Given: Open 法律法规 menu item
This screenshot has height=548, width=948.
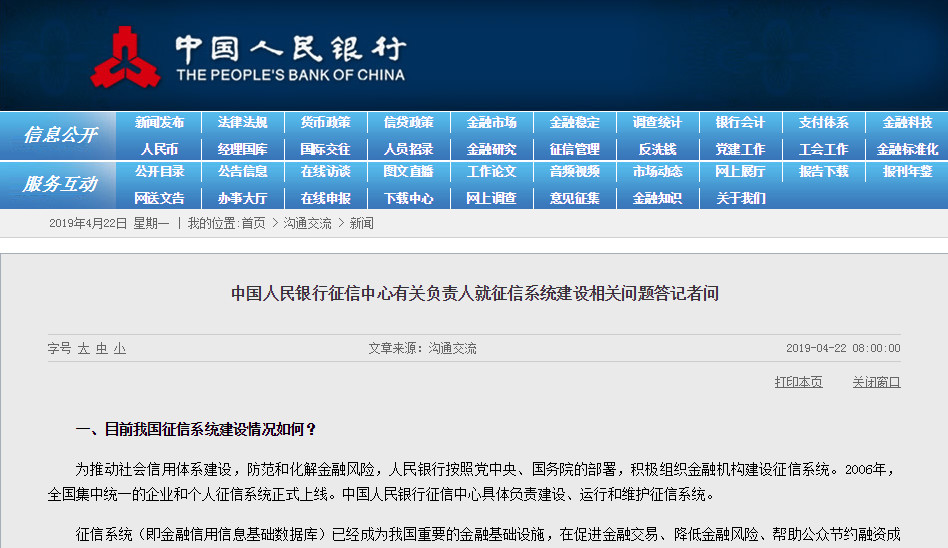Looking at the screenshot, I should point(242,122).
